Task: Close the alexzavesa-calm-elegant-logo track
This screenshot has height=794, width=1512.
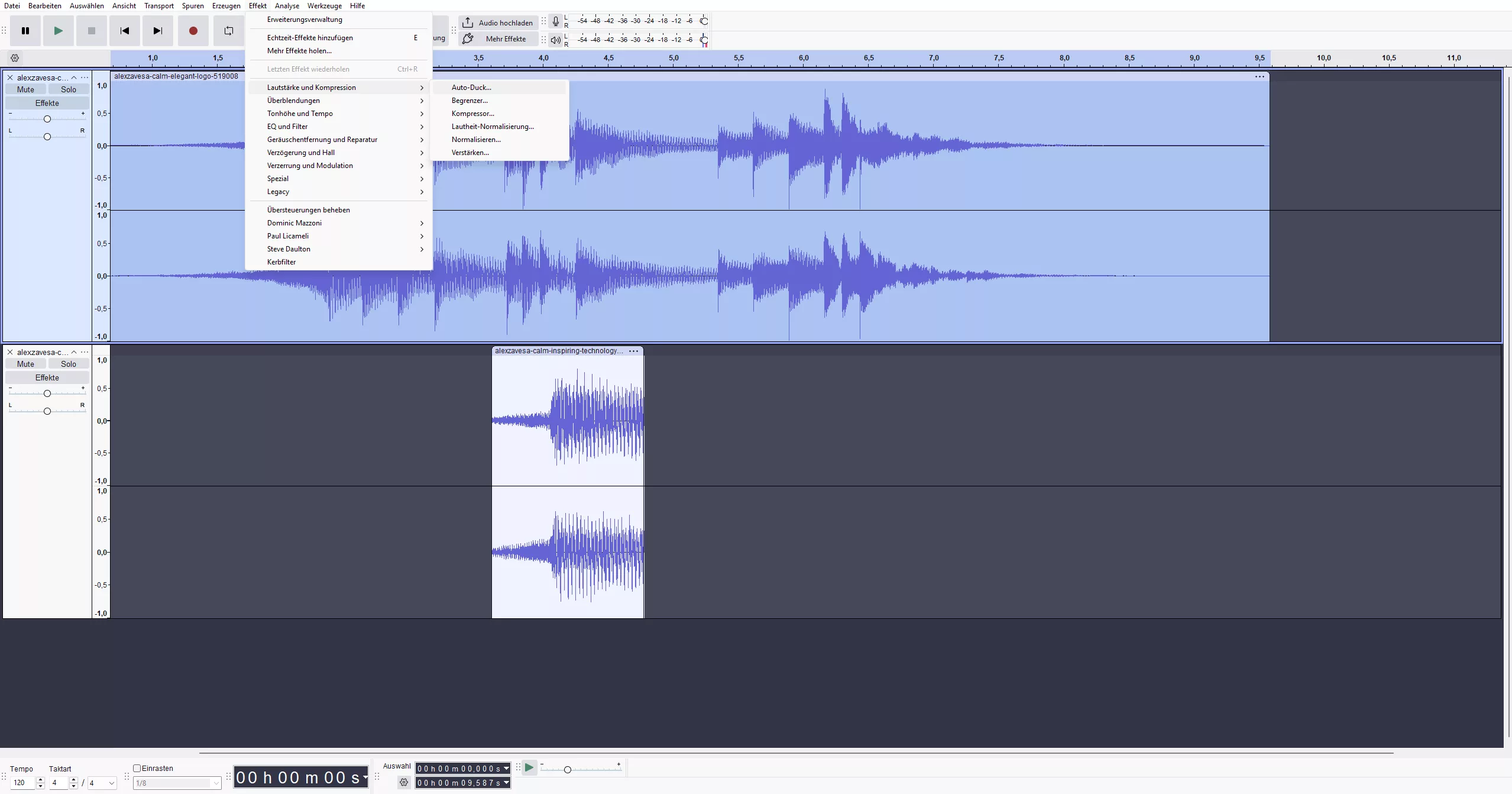Action: [x=10, y=78]
